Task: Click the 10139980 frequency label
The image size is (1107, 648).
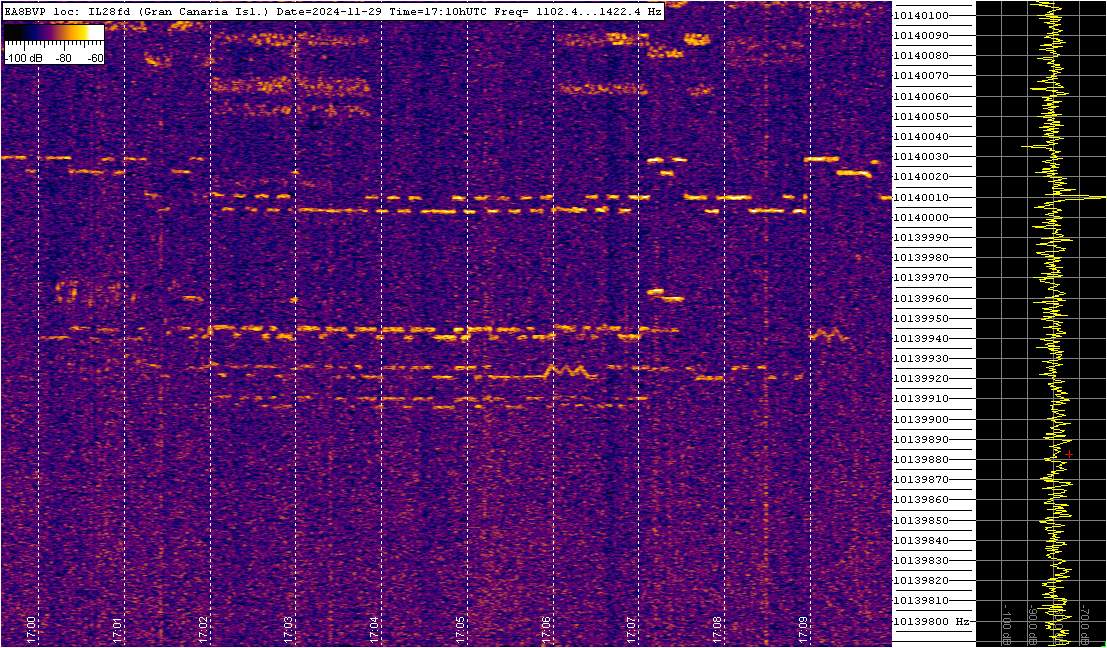Action: click(921, 258)
